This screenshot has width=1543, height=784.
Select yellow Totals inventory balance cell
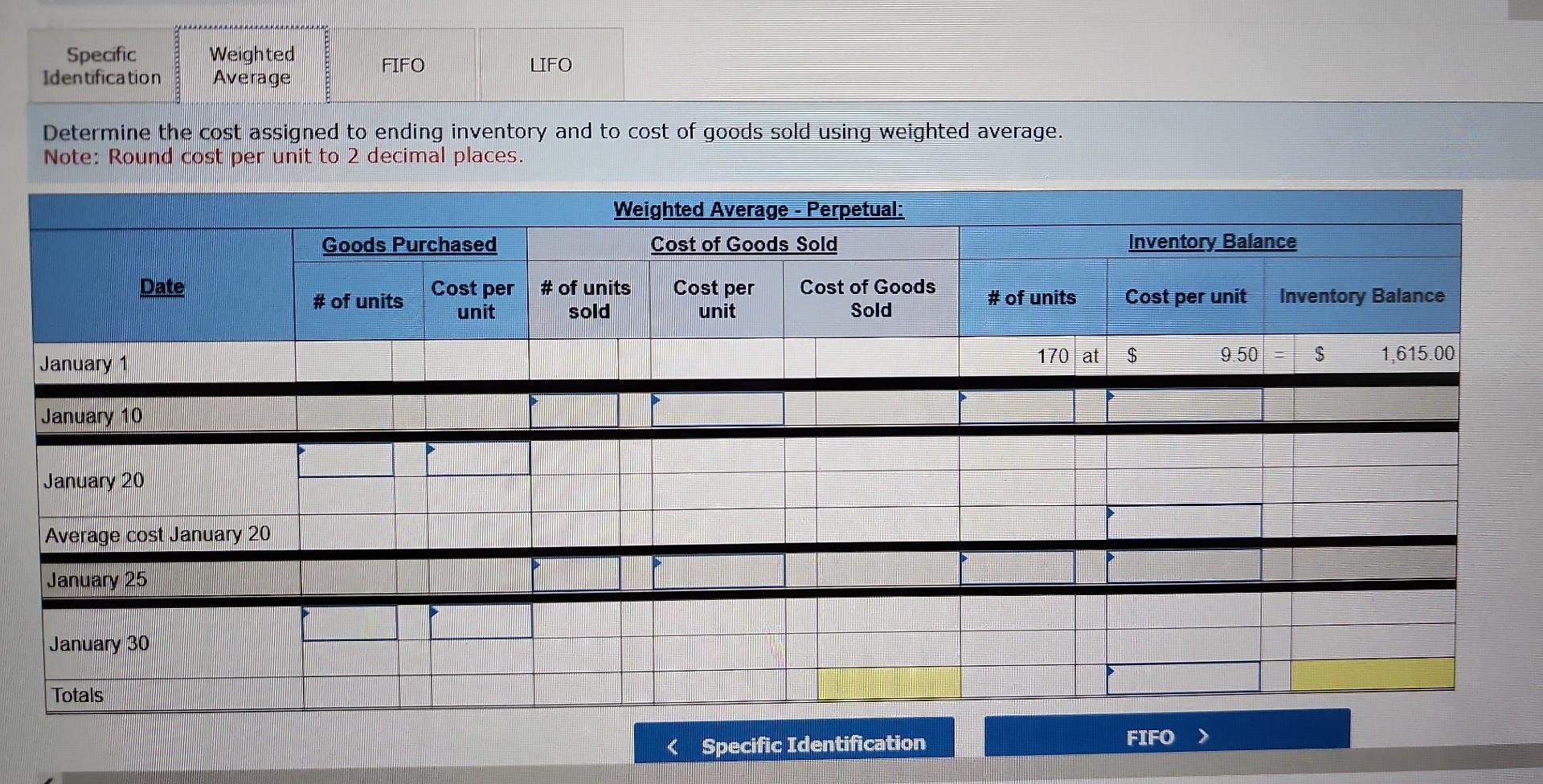pos(1373,674)
